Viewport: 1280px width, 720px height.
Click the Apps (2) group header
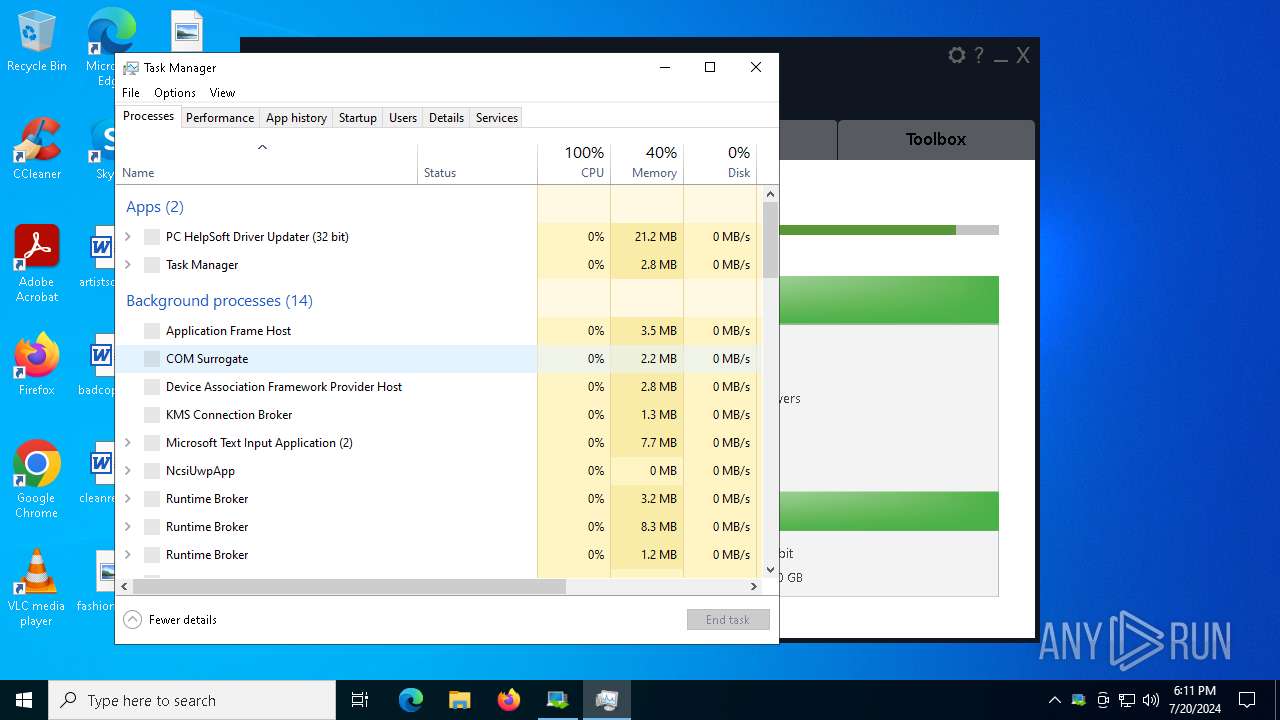tap(155, 207)
